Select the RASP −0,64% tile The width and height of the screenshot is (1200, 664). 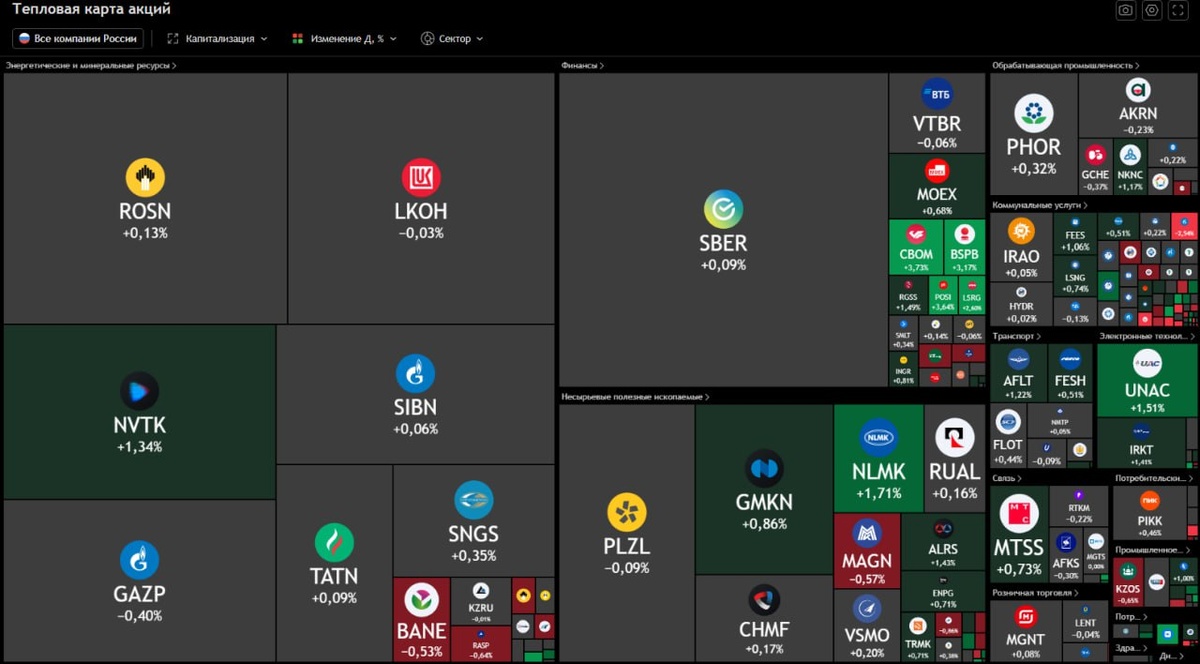tap(480, 644)
